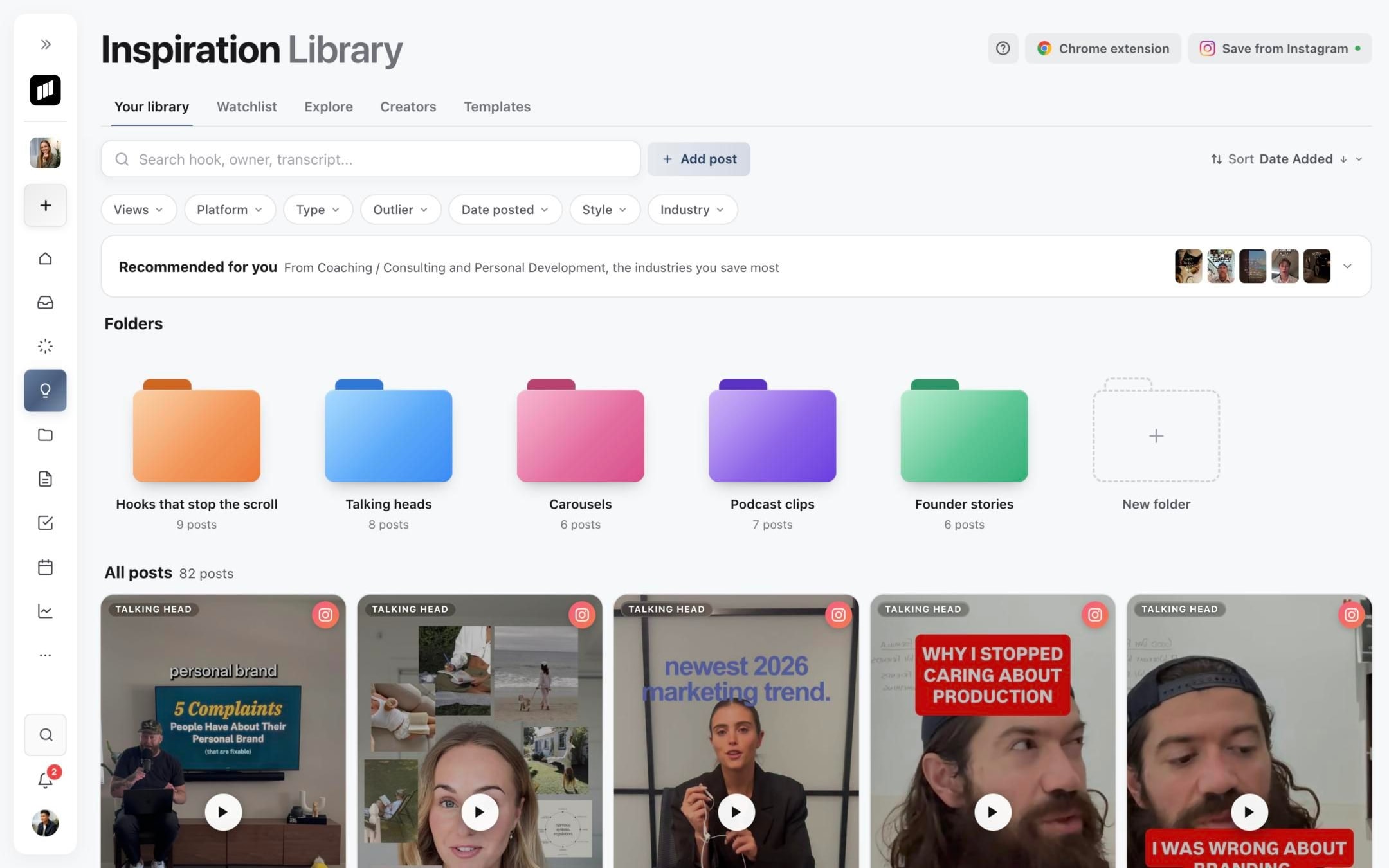Open the inbox tray icon in sidebar

45,302
